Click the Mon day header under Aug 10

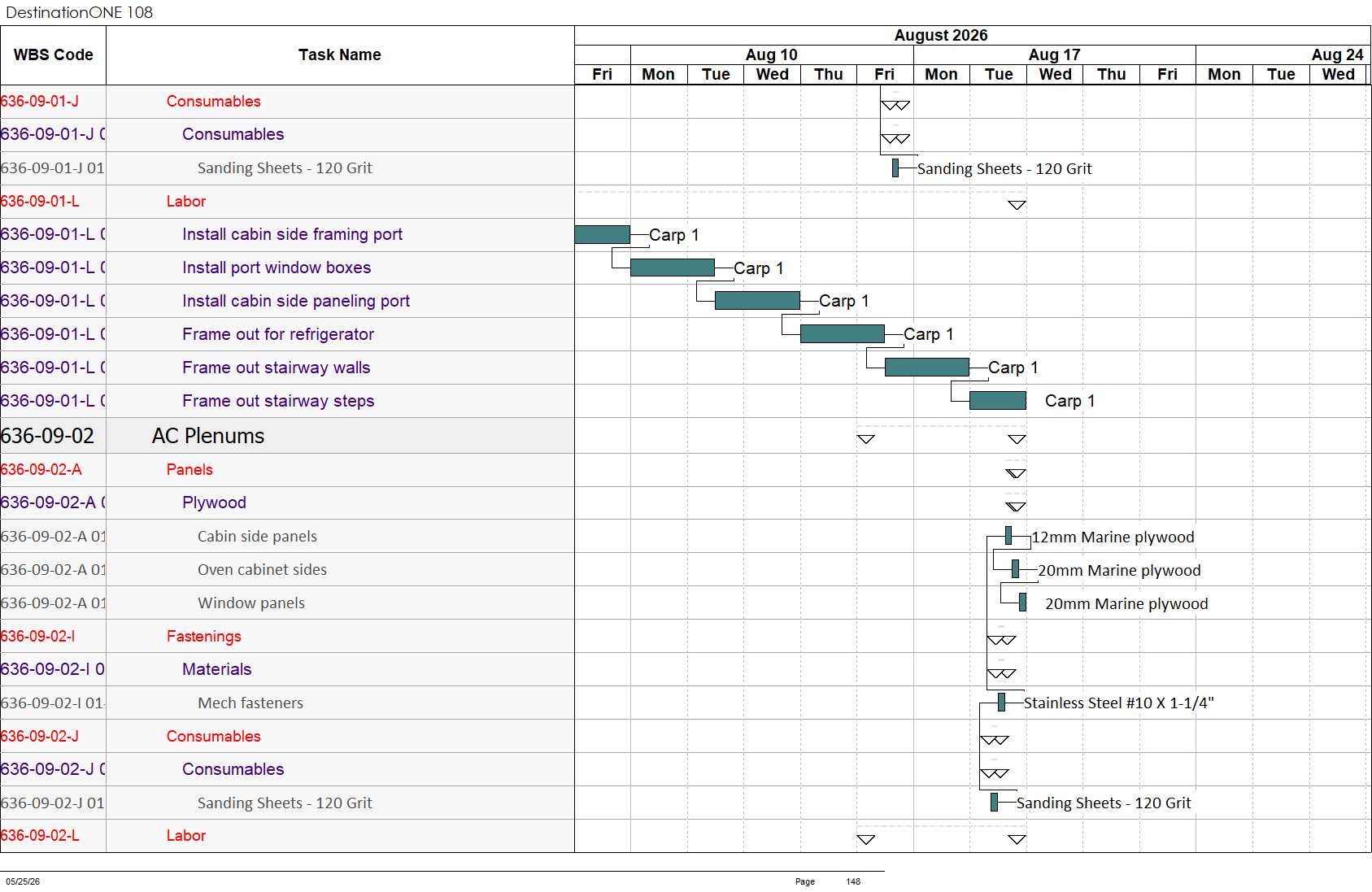659,74
